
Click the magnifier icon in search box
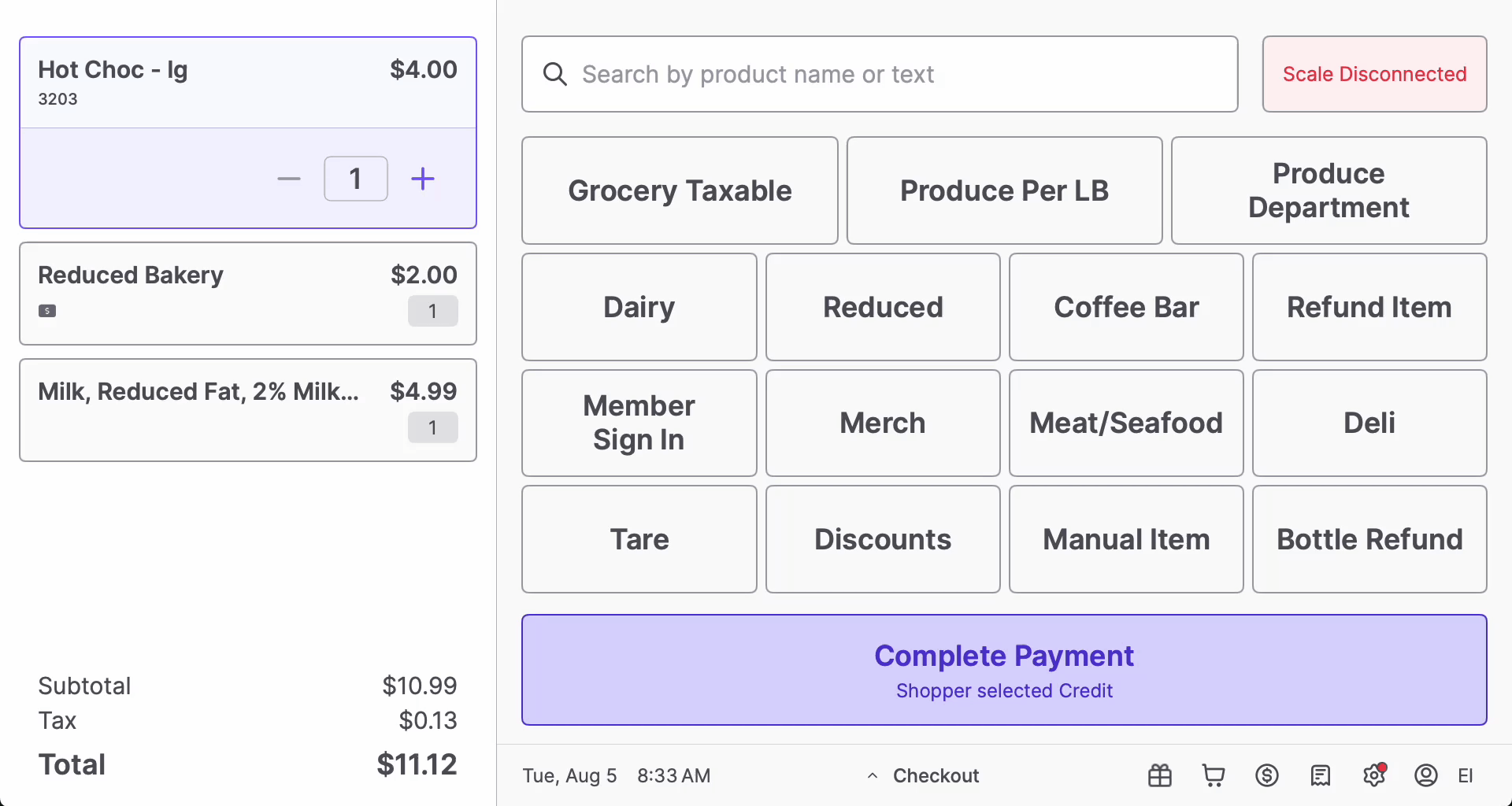point(555,75)
